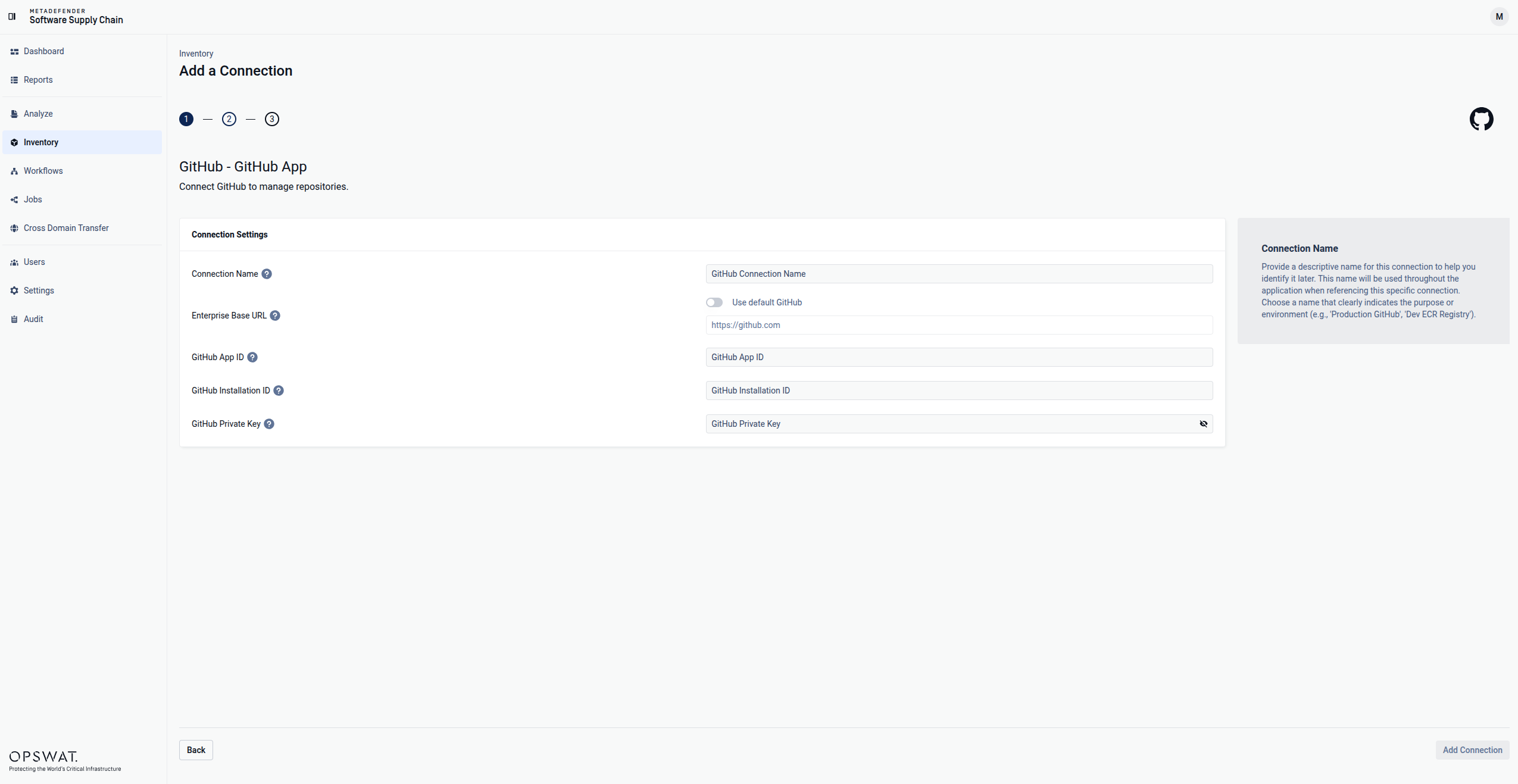Viewport: 1518px width, 784px height.
Task: Click the Jobs share-node icon
Action: click(14, 200)
